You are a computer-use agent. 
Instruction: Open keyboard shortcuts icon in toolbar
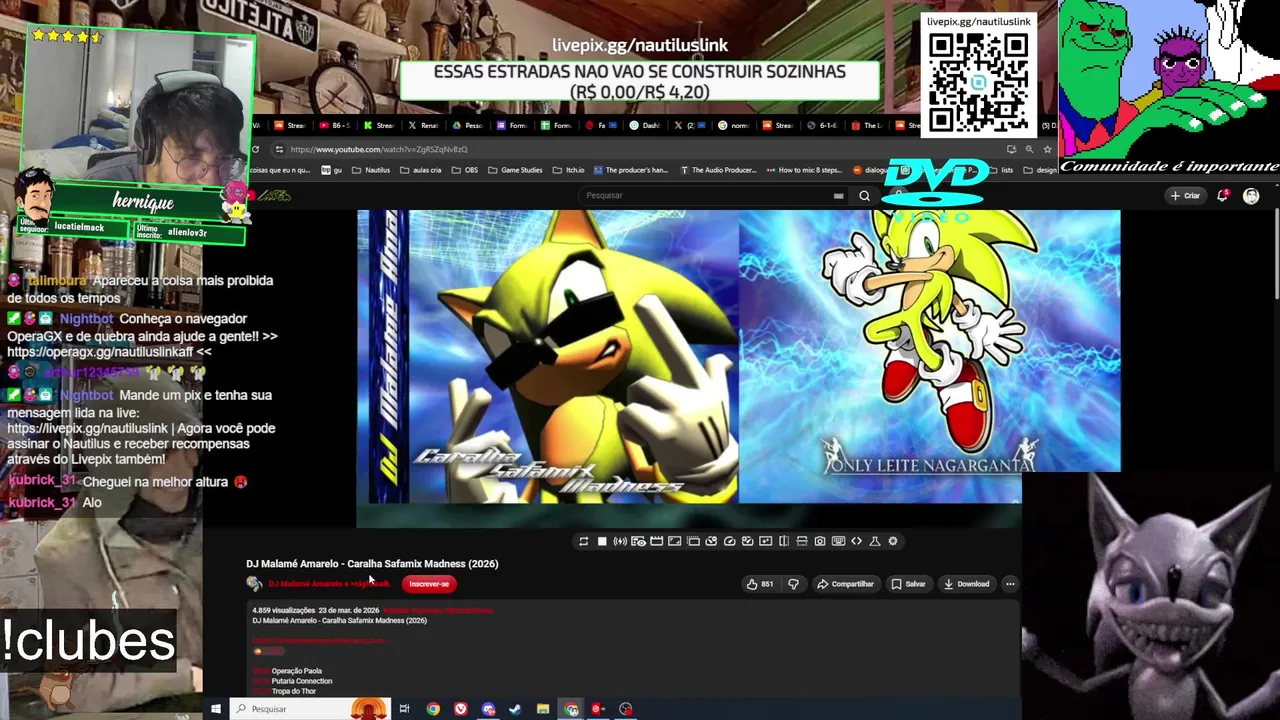point(838,541)
